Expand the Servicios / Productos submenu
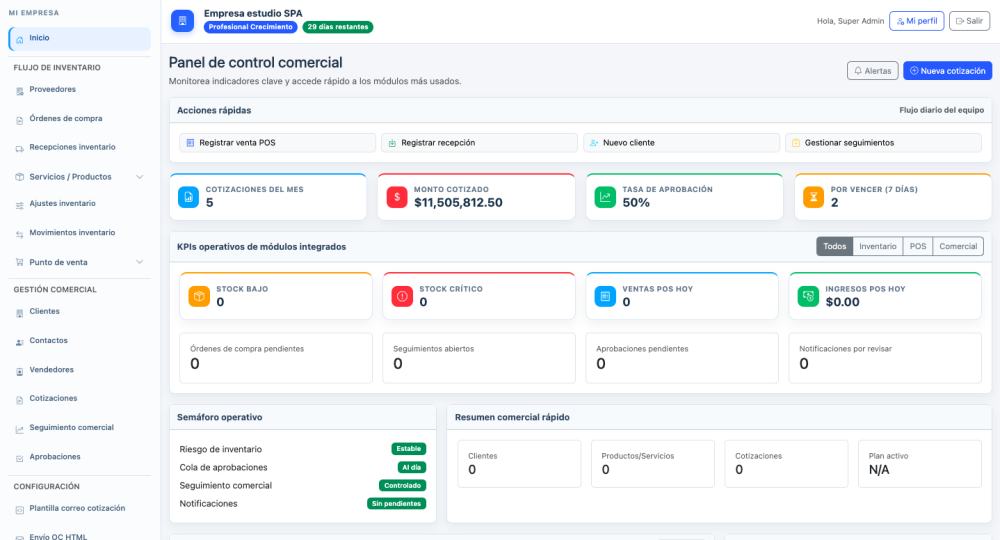Image resolution: width=1000 pixels, height=540 pixels. pyautogui.click(x=139, y=177)
